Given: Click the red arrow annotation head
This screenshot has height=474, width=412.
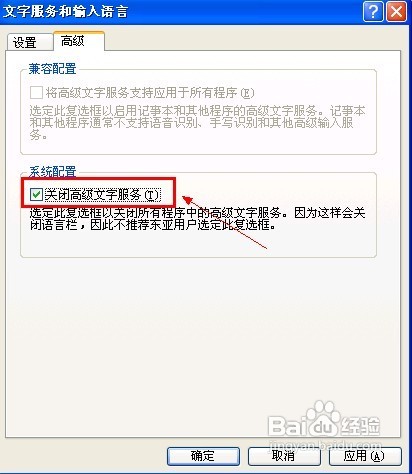Looking at the screenshot, I should tap(187, 200).
